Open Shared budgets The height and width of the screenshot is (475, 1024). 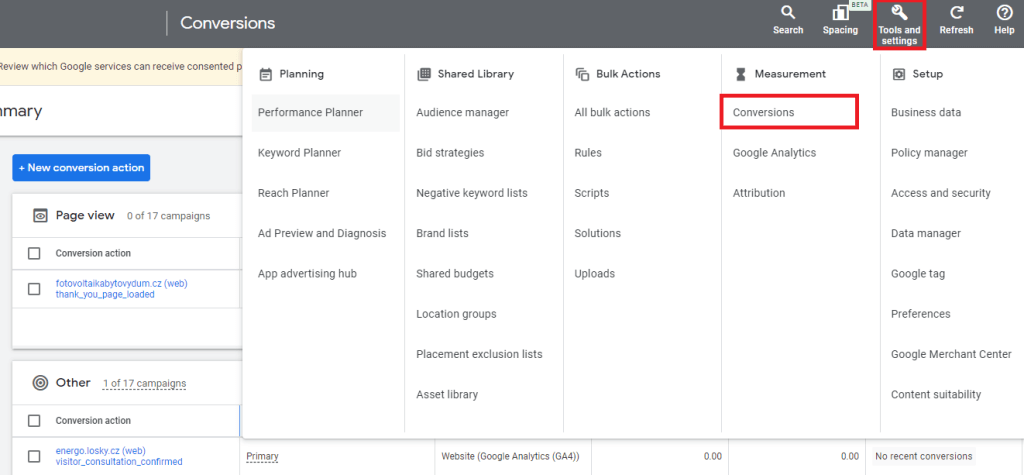[x=455, y=274]
